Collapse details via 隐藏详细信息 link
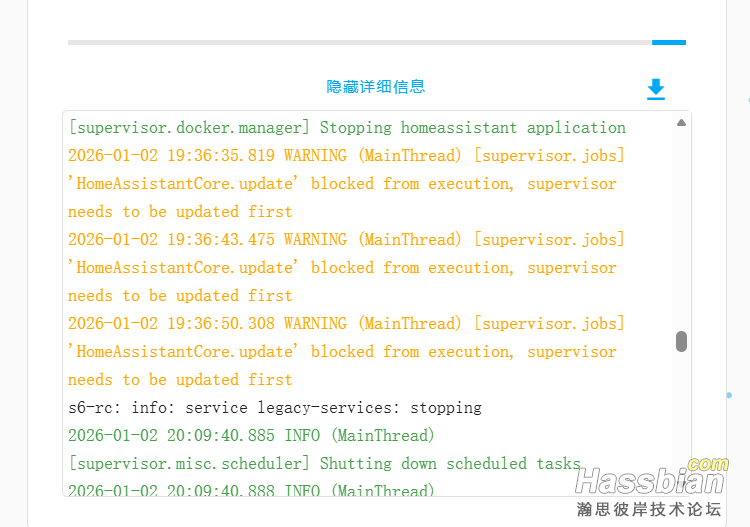 pyautogui.click(x=376, y=87)
